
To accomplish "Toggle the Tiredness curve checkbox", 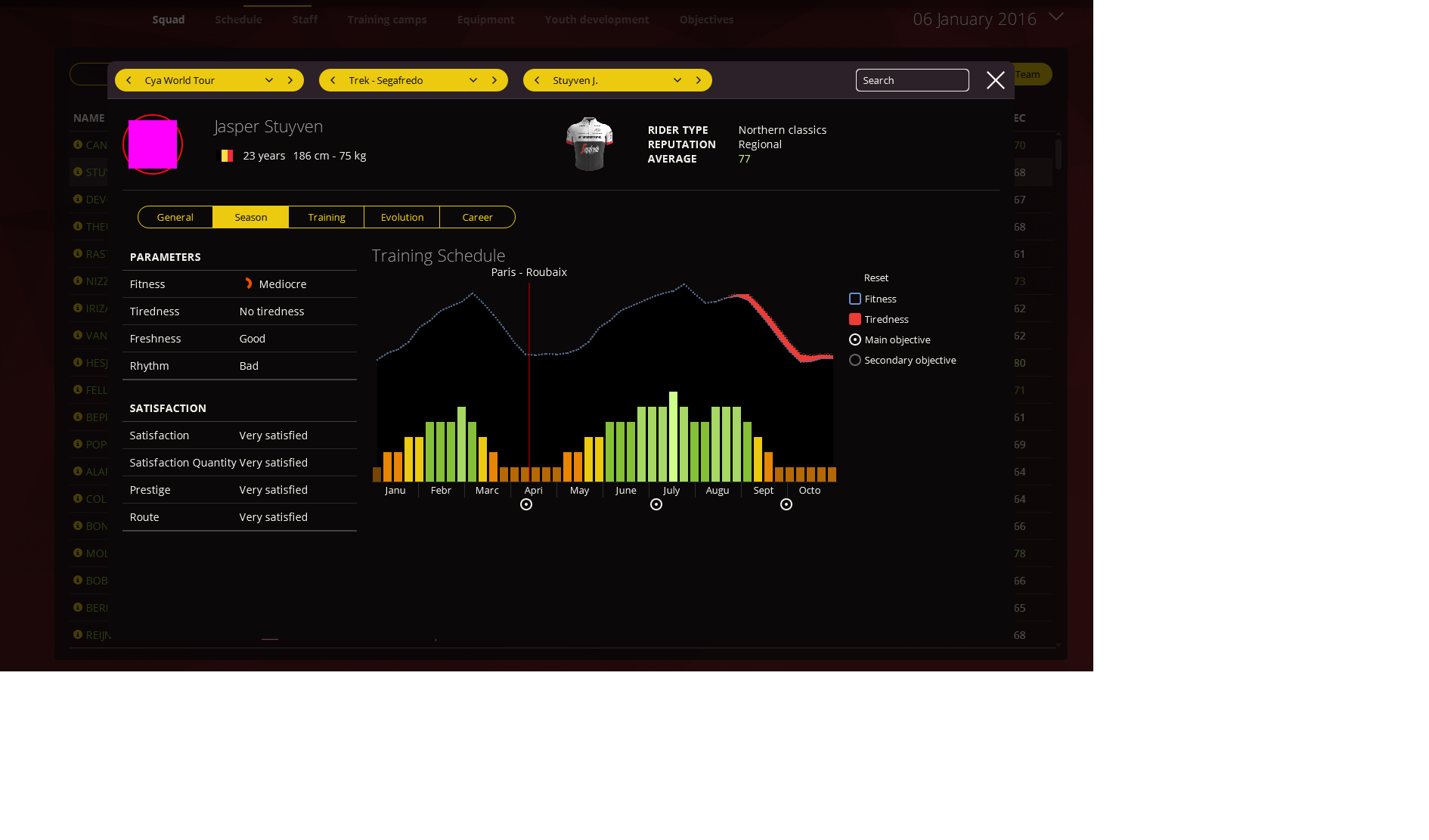I will tap(855, 320).
